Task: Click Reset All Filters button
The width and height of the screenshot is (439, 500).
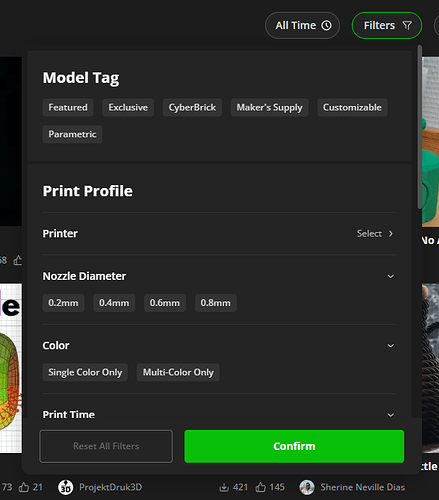Action: tap(106, 446)
